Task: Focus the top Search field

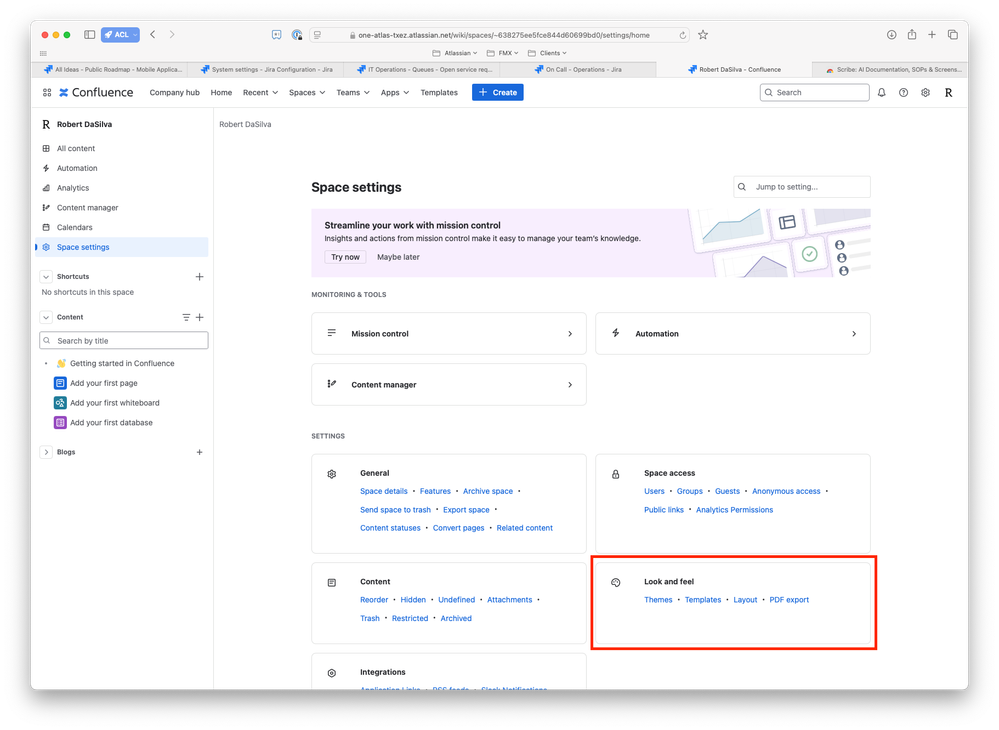Action: (814, 92)
